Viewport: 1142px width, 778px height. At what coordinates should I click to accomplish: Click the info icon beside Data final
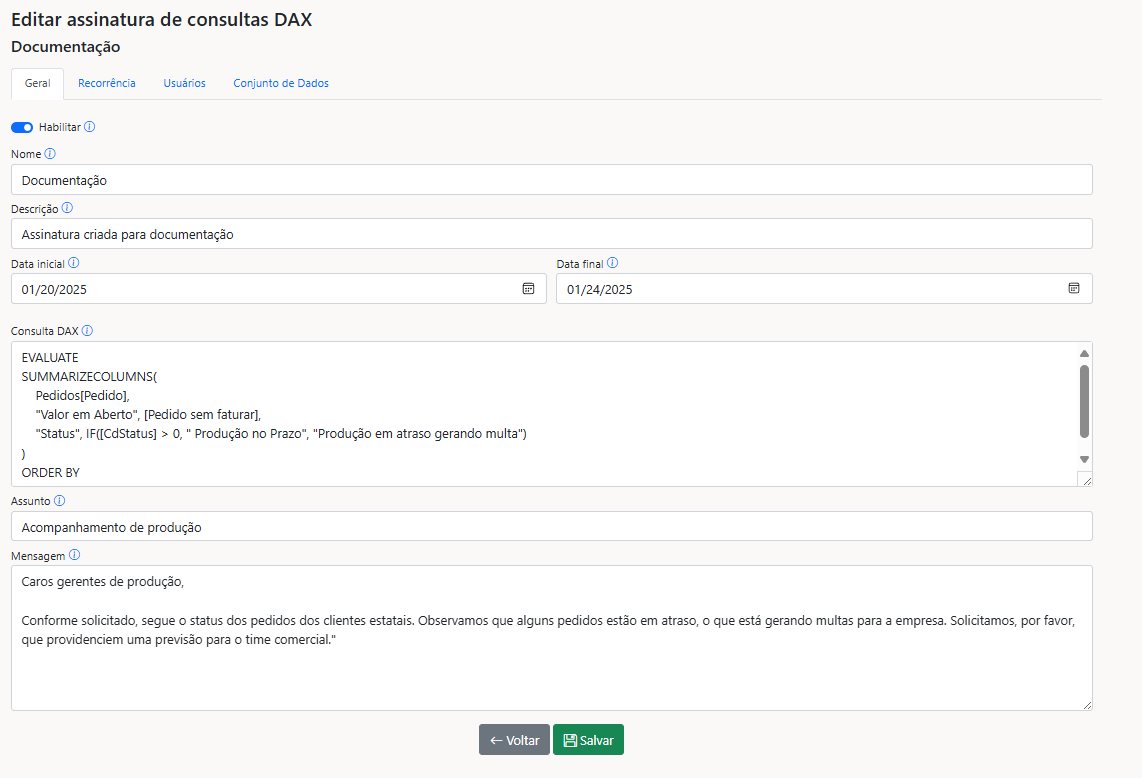(x=612, y=263)
